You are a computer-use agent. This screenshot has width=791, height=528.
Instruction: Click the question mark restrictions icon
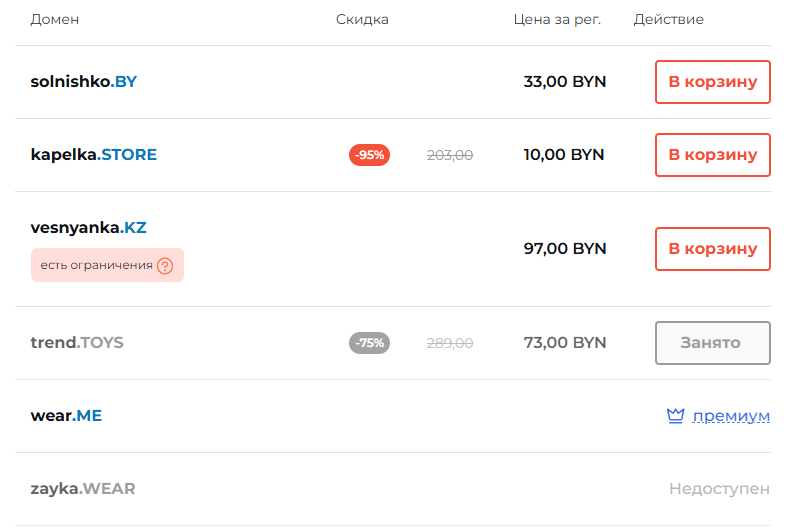[166, 266]
